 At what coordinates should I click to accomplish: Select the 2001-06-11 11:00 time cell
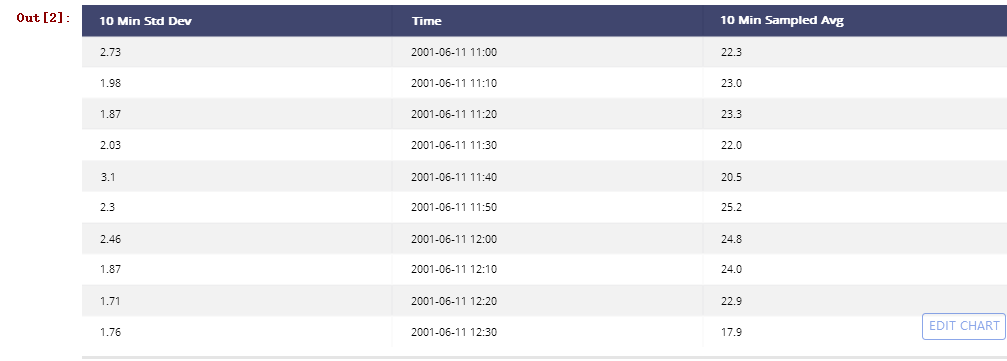point(453,53)
